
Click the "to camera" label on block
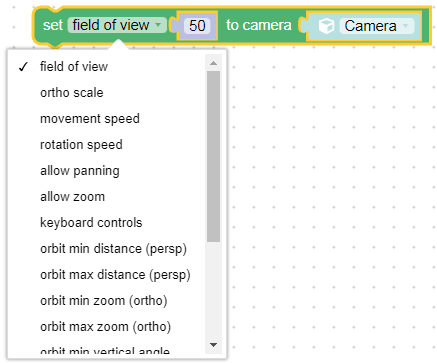coord(259,25)
